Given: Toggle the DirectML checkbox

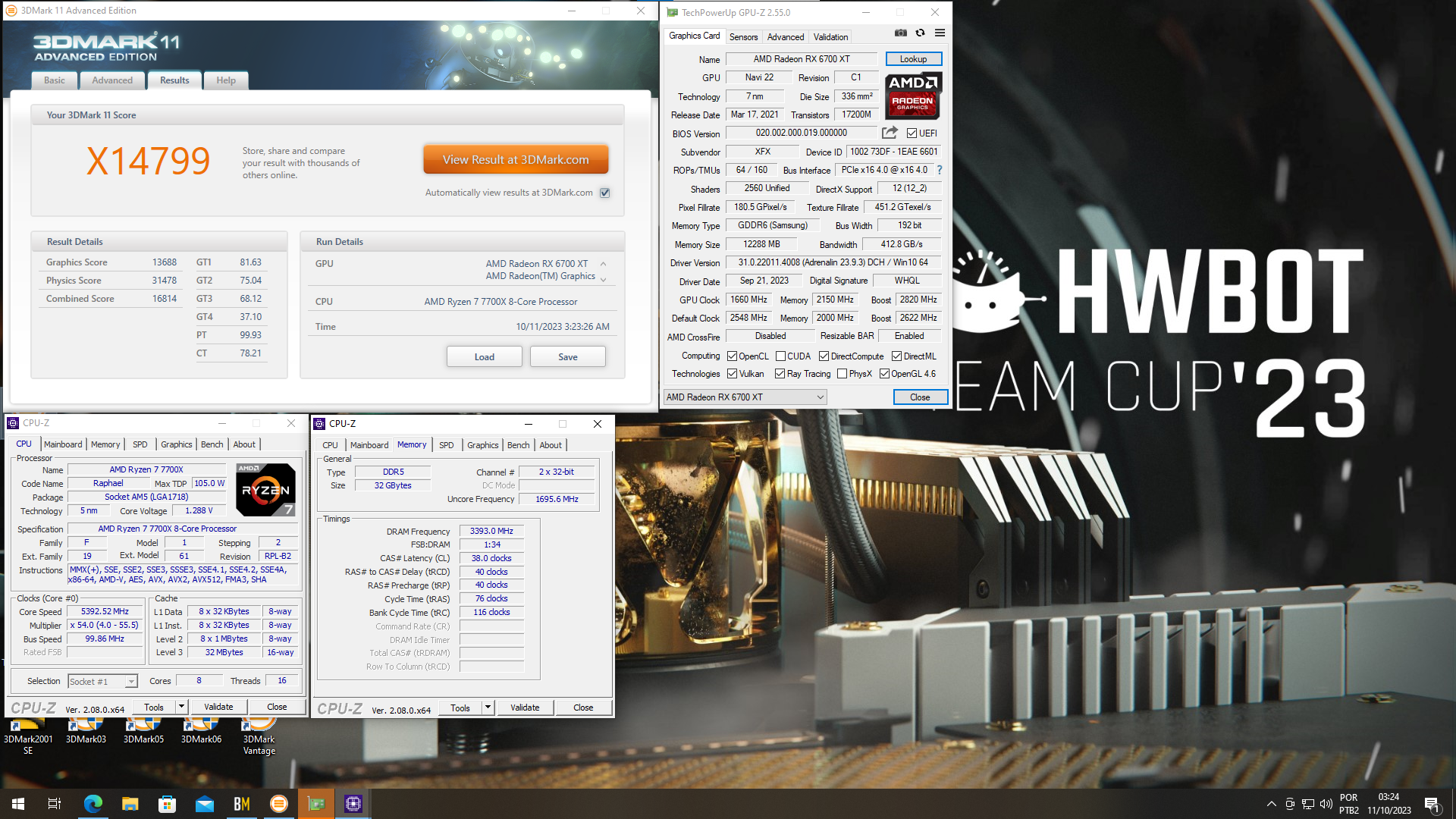Looking at the screenshot, I should 896,356.
